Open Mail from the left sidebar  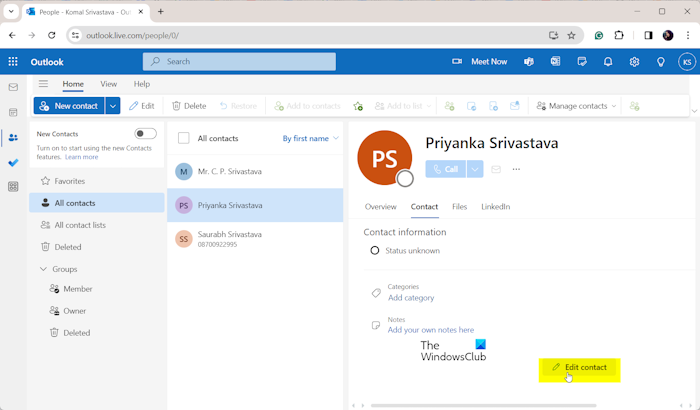coord(13,87)
